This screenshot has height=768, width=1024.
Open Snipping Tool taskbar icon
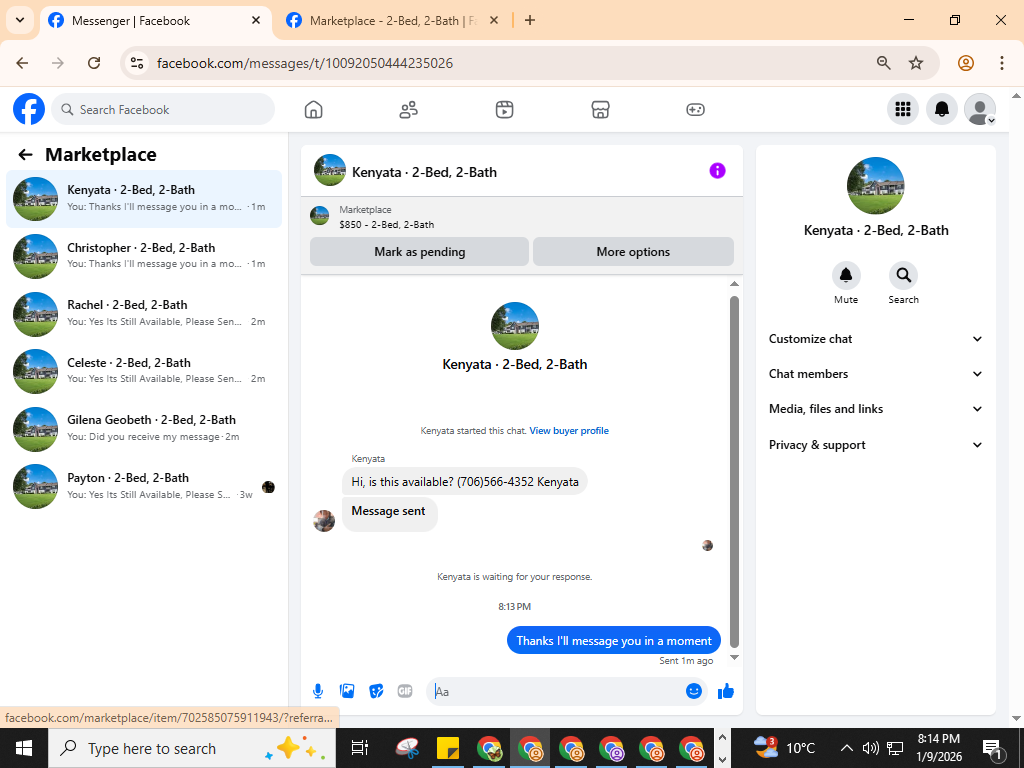(x=408, y=748)
